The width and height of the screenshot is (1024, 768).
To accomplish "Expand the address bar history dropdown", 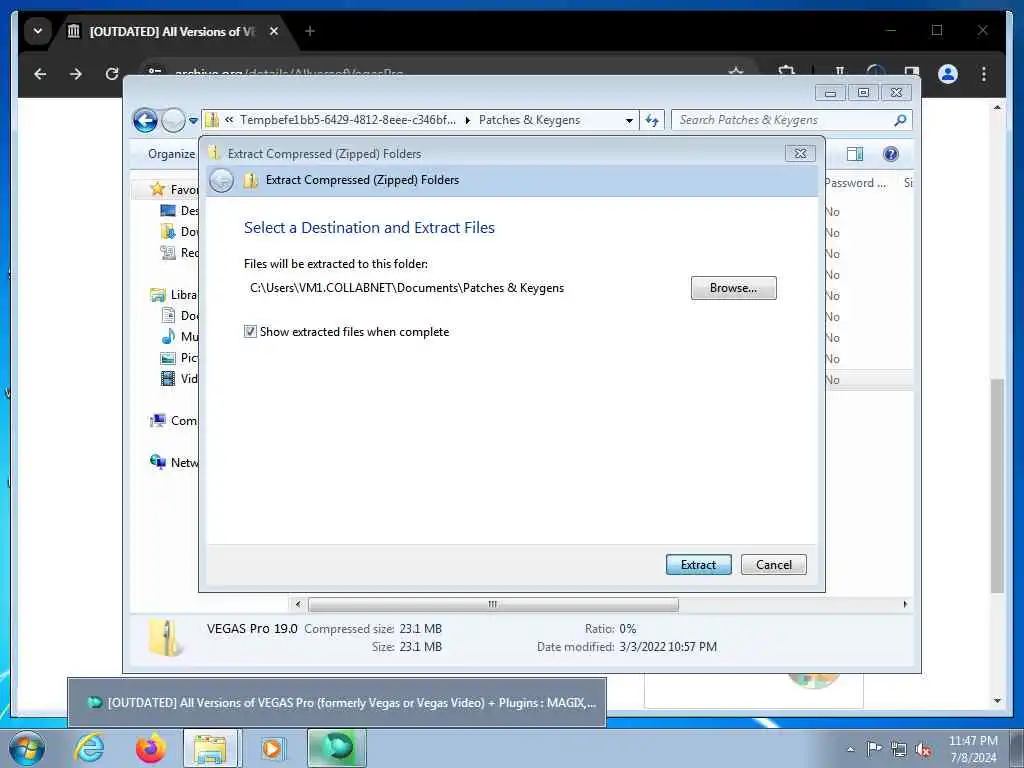I will 629,120.
